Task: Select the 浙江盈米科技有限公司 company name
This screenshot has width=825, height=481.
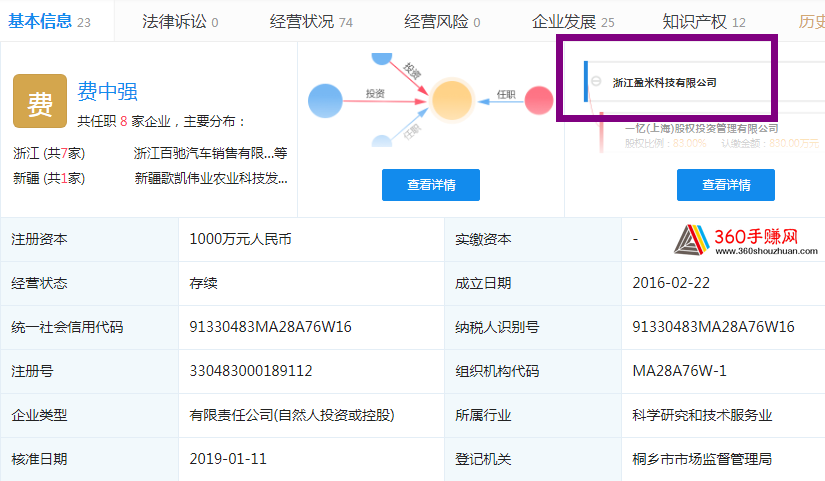Action: [665, 83]
